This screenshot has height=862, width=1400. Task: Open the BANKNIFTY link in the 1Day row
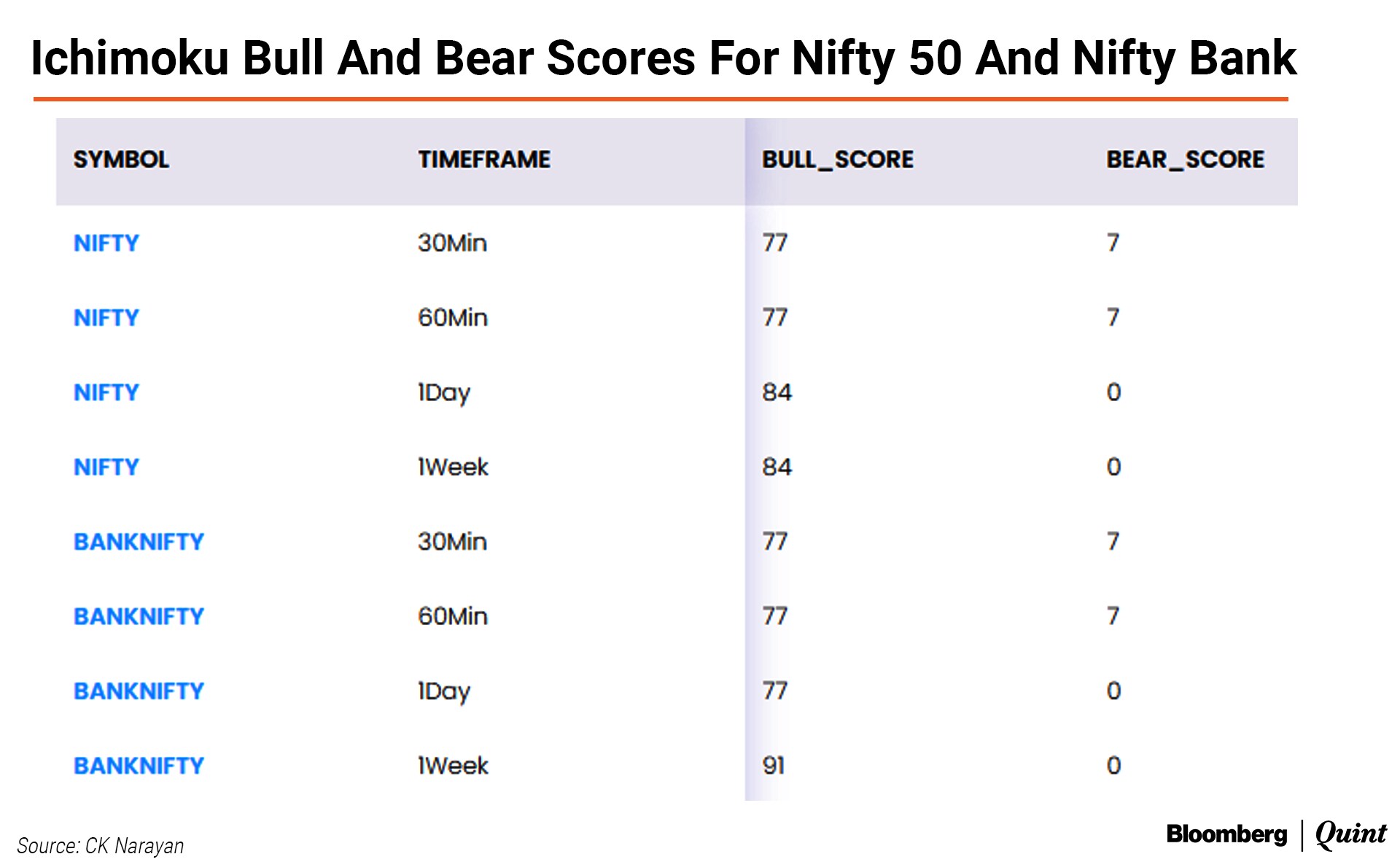(139, 691)
